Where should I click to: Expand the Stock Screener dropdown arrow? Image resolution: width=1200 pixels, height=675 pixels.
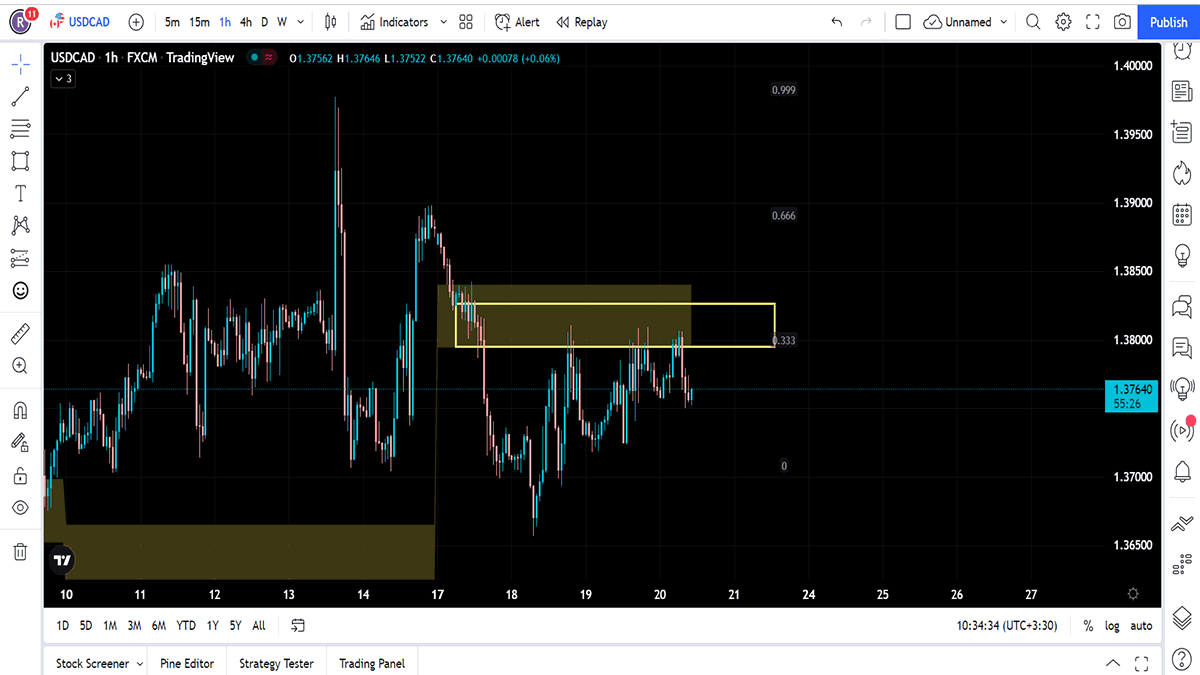pyautogui.click(x=139, y=664)
